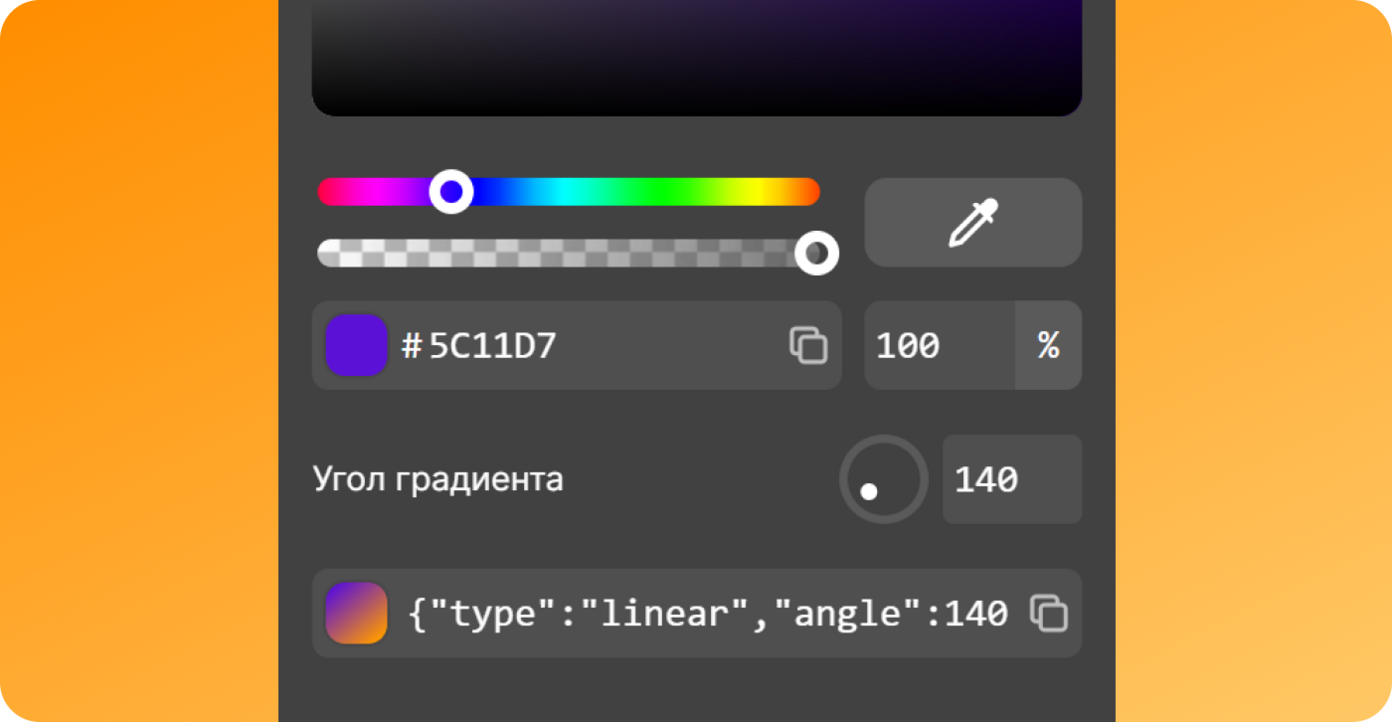The height and width of the screenshot is (722, 1392).
Task: Activate the eyedropper color picker tool
Action: pos(973,222)
